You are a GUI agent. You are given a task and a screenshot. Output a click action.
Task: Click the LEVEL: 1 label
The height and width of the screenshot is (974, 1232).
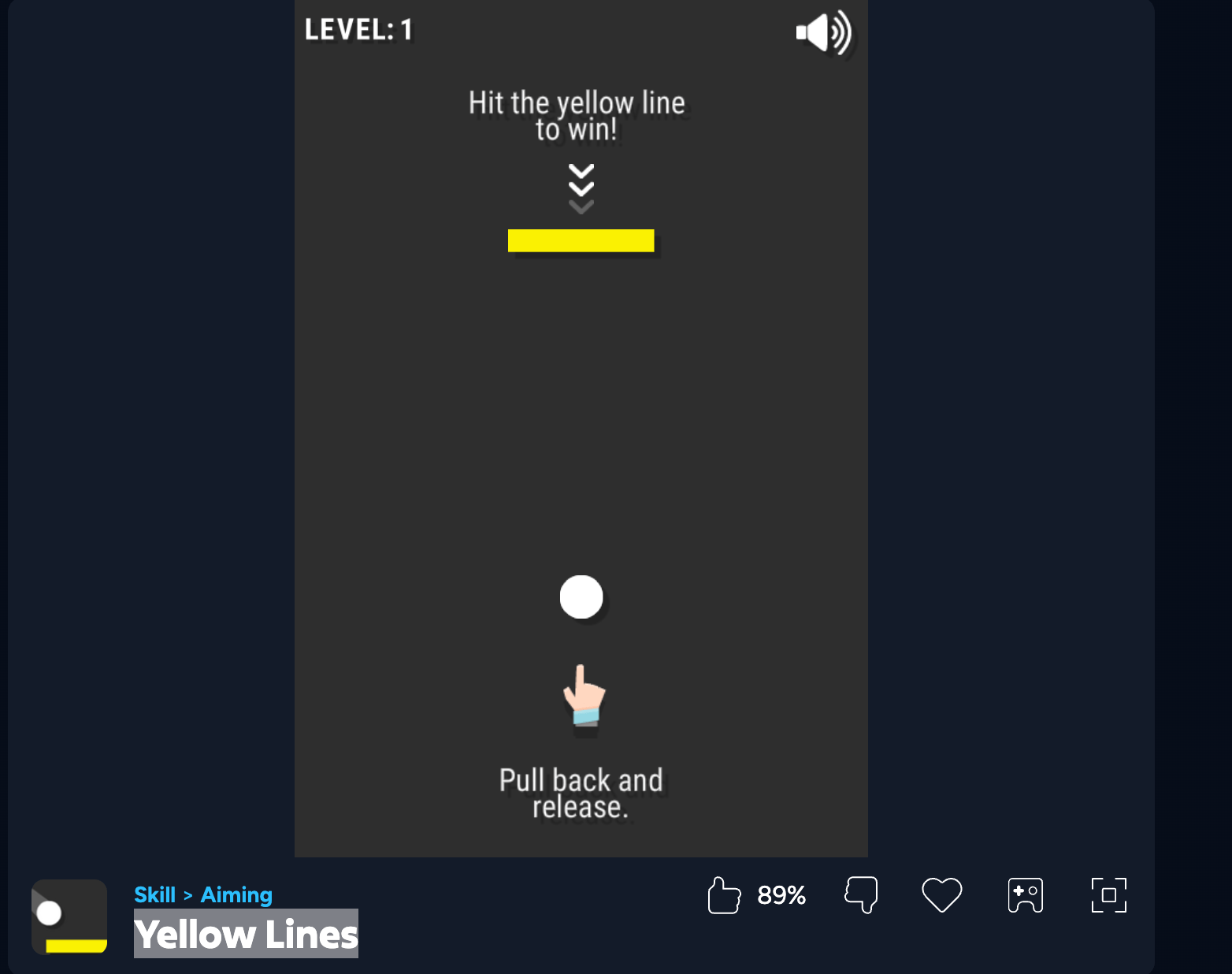[358, 30]
